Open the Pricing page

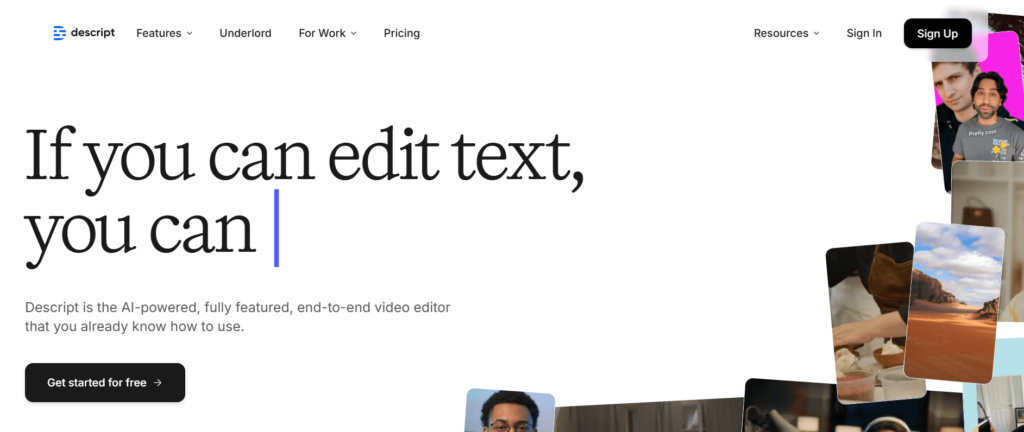click(x=402, y=33)
